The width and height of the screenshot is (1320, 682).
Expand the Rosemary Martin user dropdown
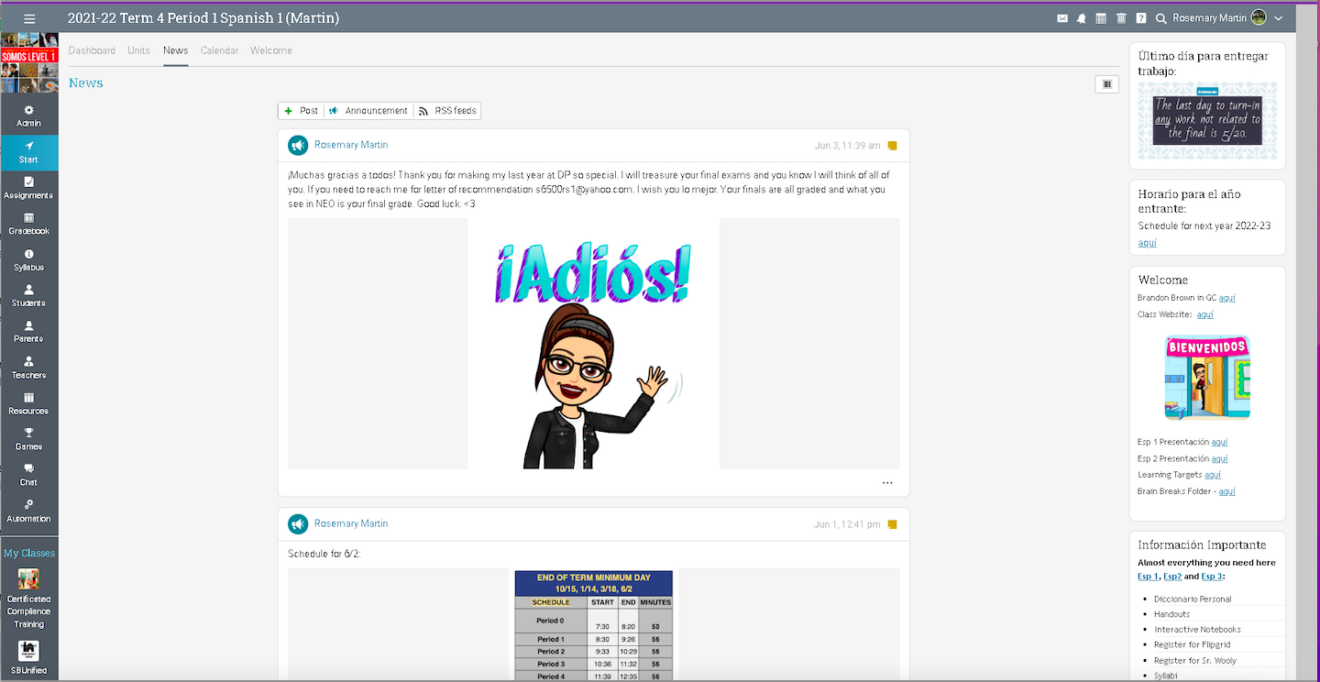click(1278, 18)
